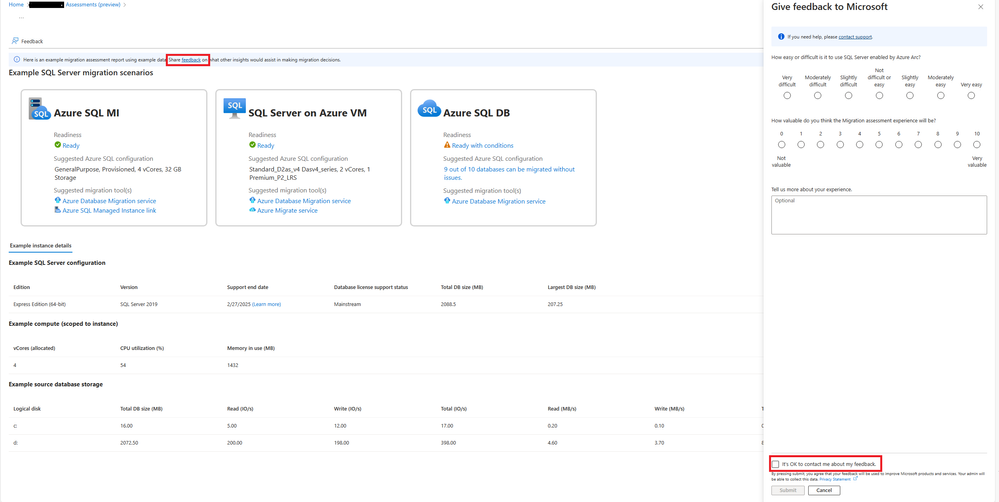Screen dimensions: 999x502
Task: Click the feedback link in the banner
Action: [191, 60]
